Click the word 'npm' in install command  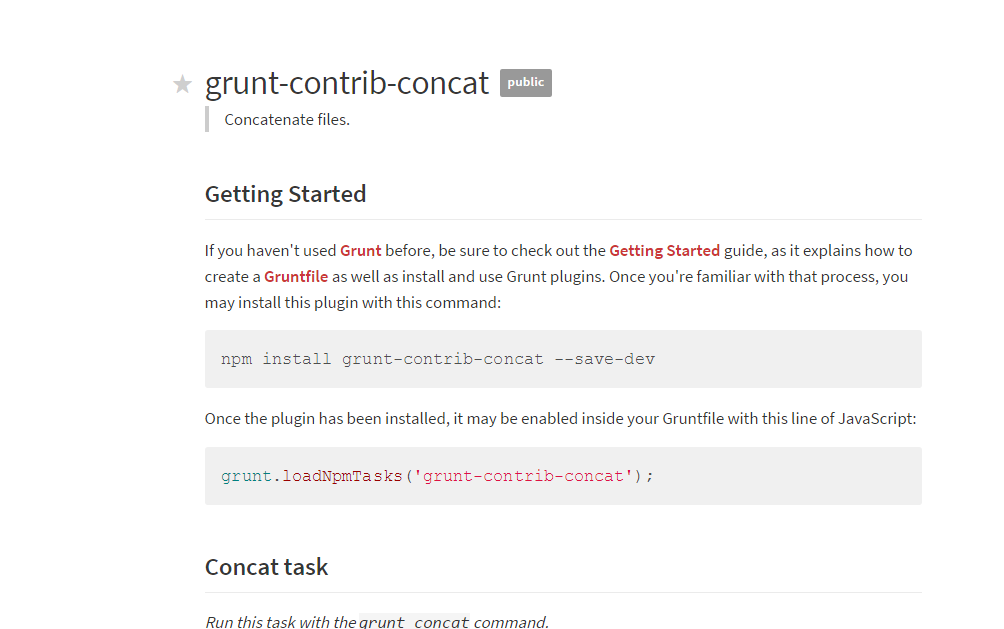pos(236,359)
